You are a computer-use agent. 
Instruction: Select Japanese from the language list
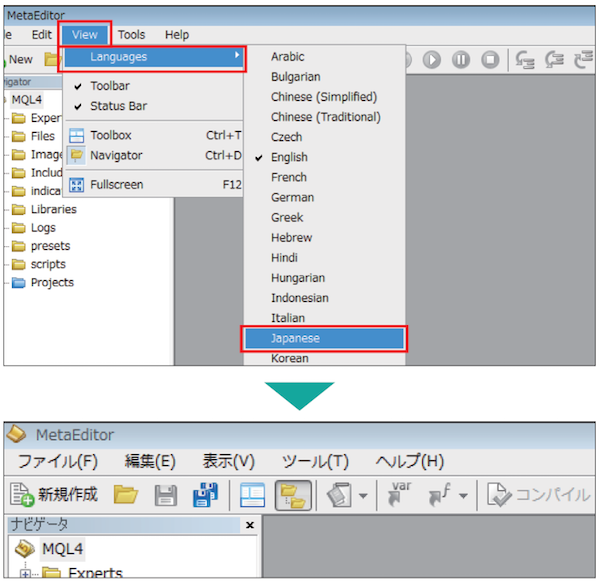coord(324,339)
